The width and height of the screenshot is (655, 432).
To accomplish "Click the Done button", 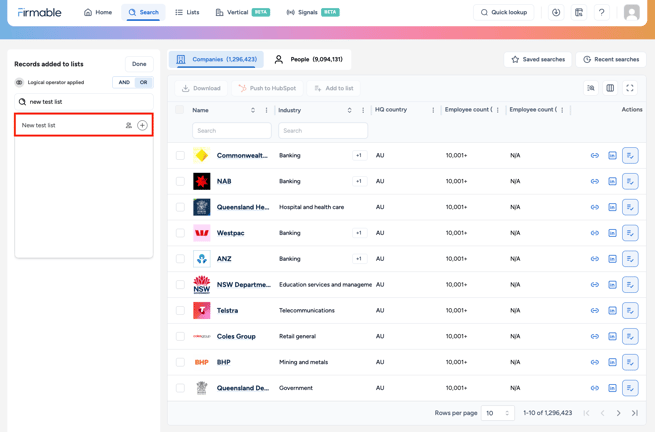I will point(139,64).
